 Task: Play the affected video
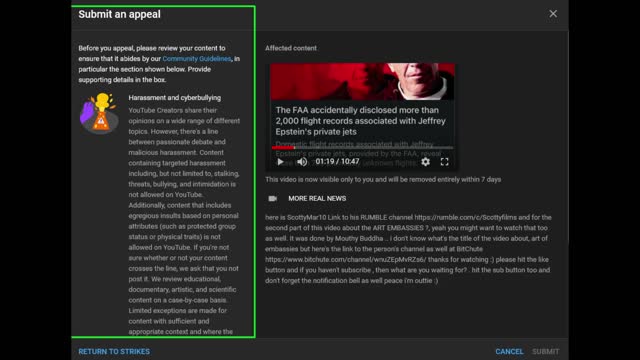(280, 162)
